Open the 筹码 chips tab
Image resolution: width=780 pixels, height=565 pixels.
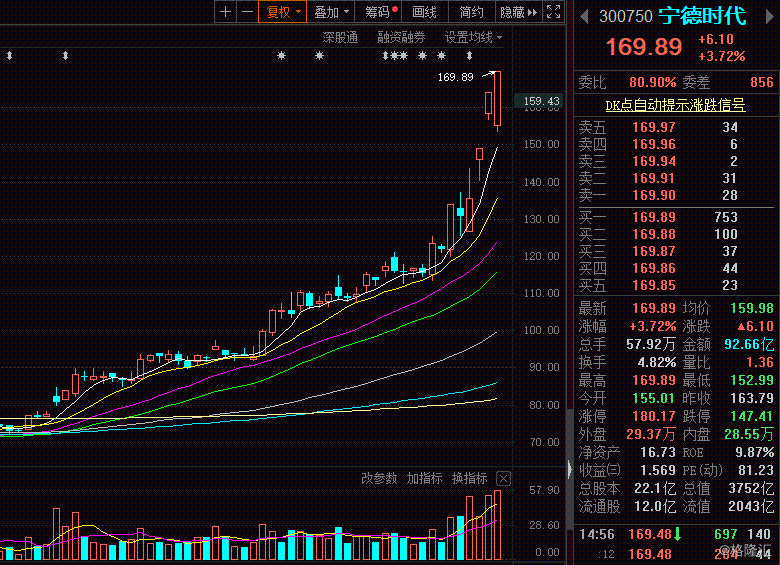[378, 11]
